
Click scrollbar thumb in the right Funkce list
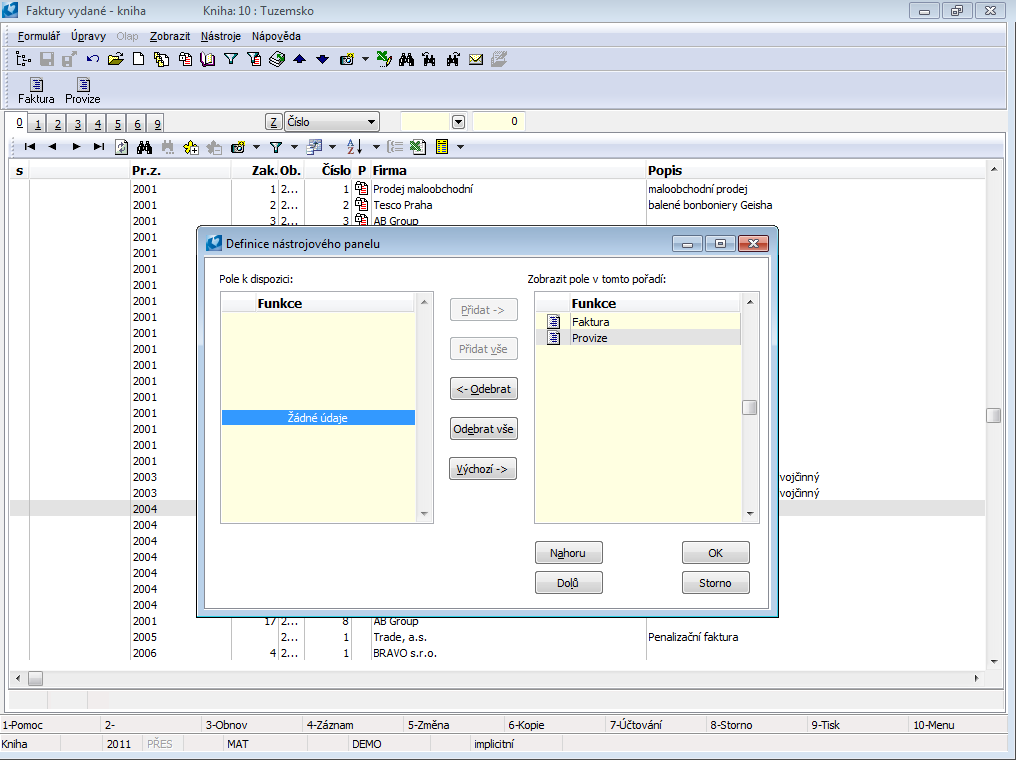click(x=749, y=407)
